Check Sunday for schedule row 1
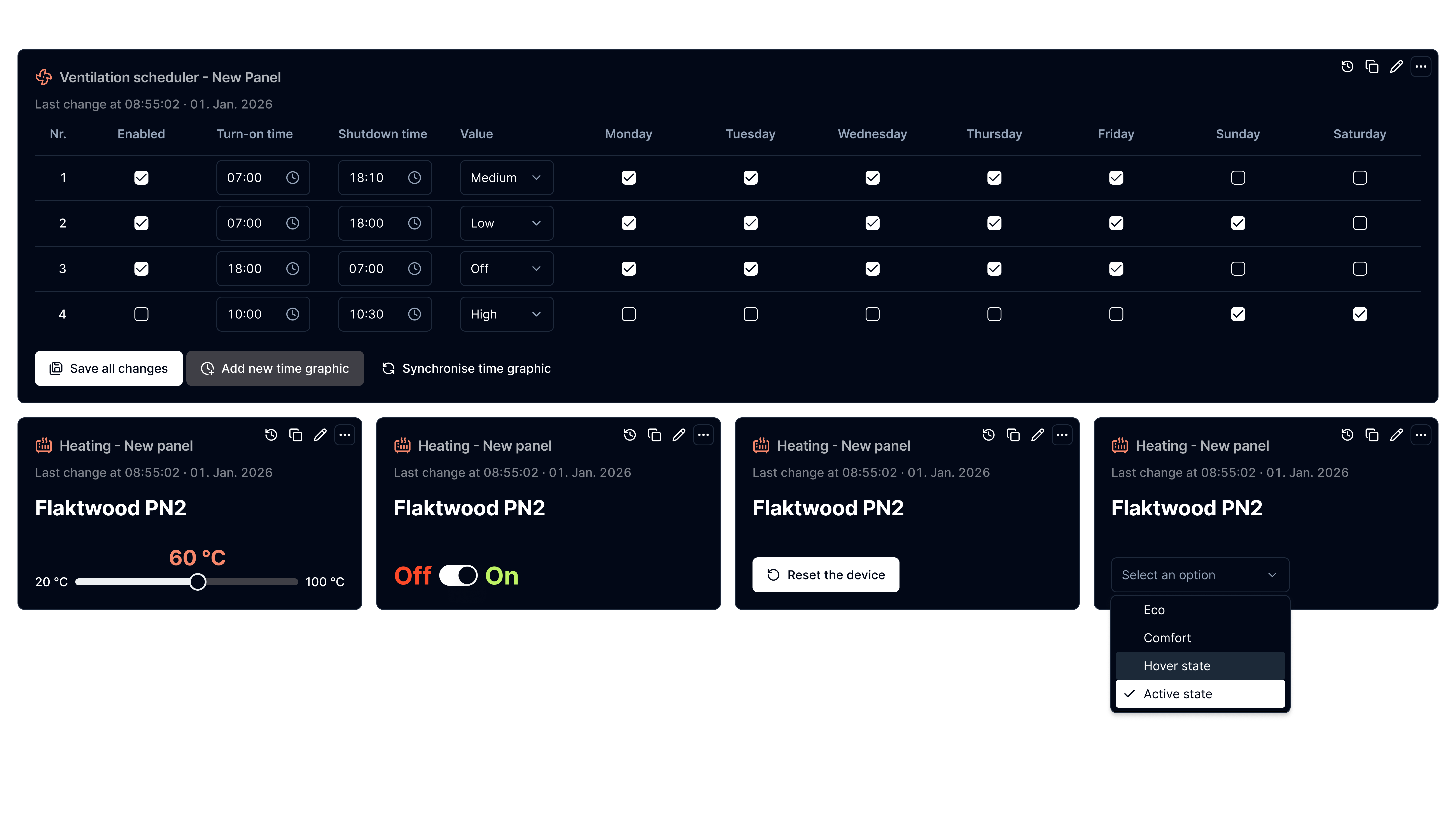The height and width of the screenshot is (819, 1456). coord(1238,177)
